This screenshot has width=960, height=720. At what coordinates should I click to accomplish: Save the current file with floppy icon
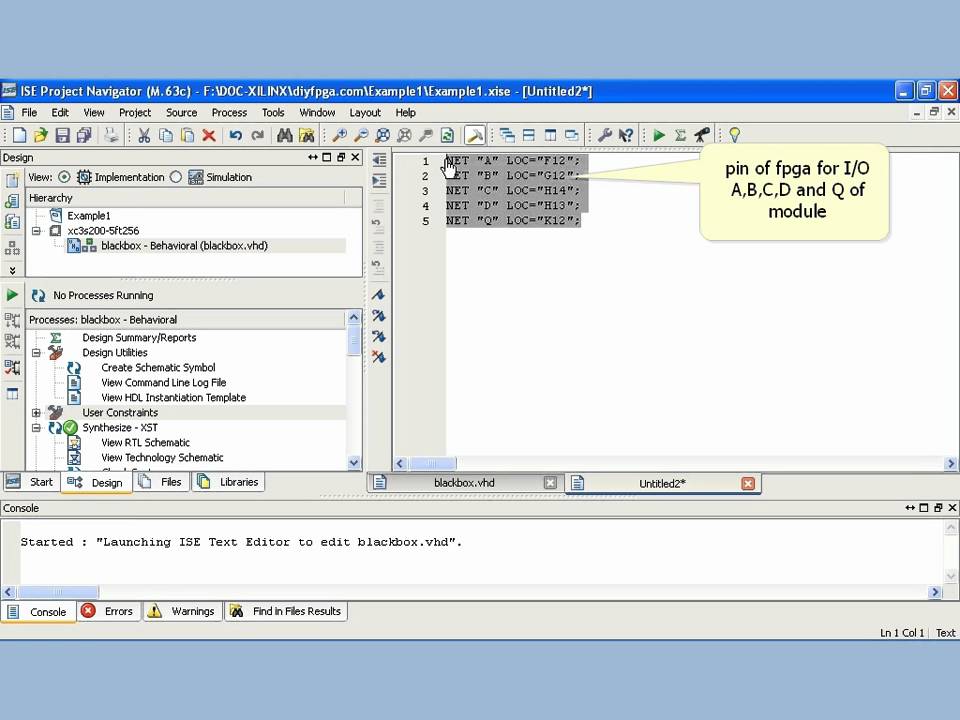point(62,135)
